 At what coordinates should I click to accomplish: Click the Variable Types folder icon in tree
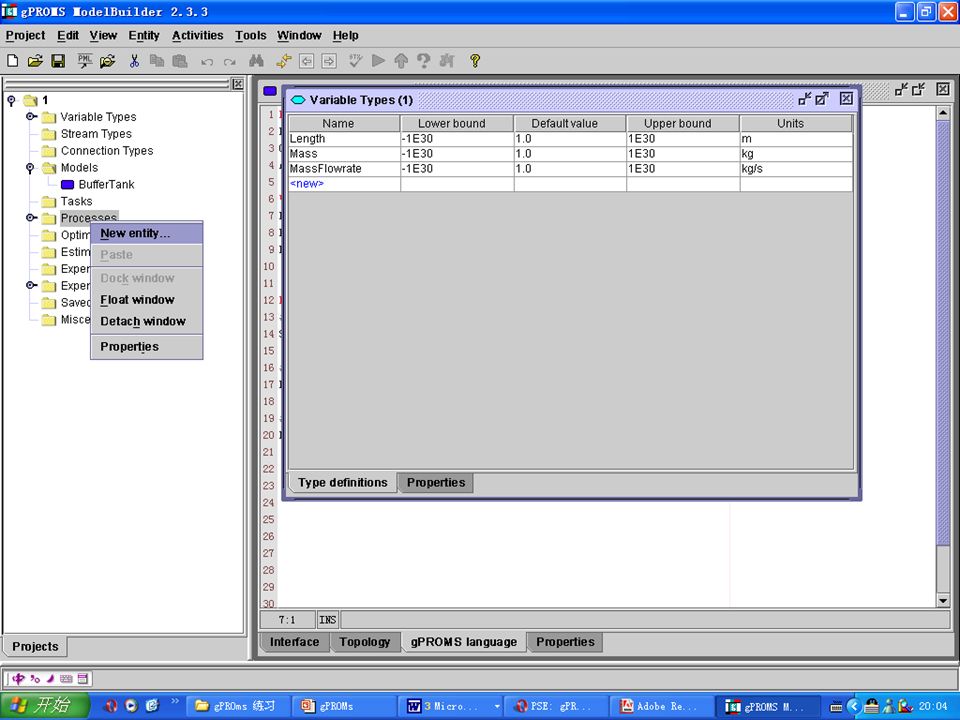click(49, 117)
